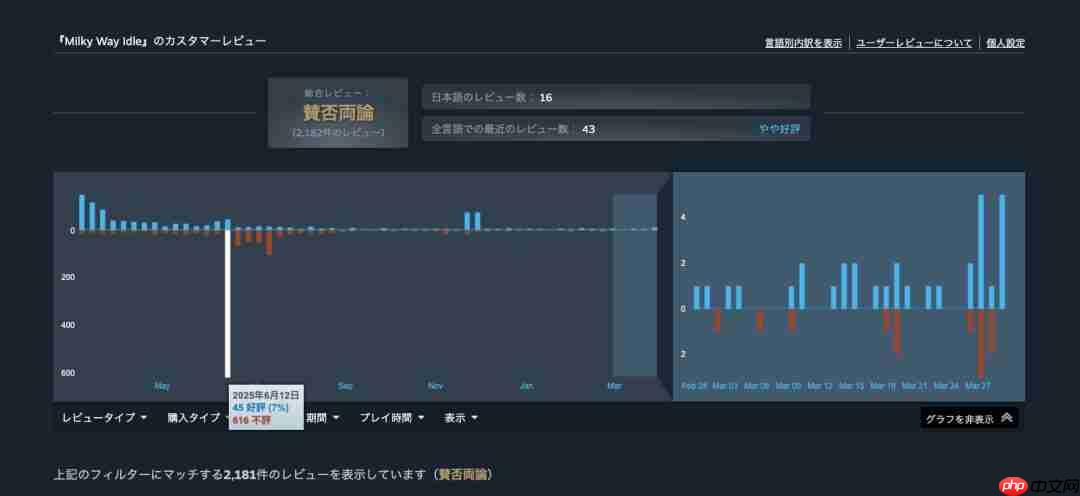The height and width of the screenshot is (496, 1080).
Task: Click the 『Milky Way Idle』のカスタマーレビュー heading
Action: click(160, 41)
